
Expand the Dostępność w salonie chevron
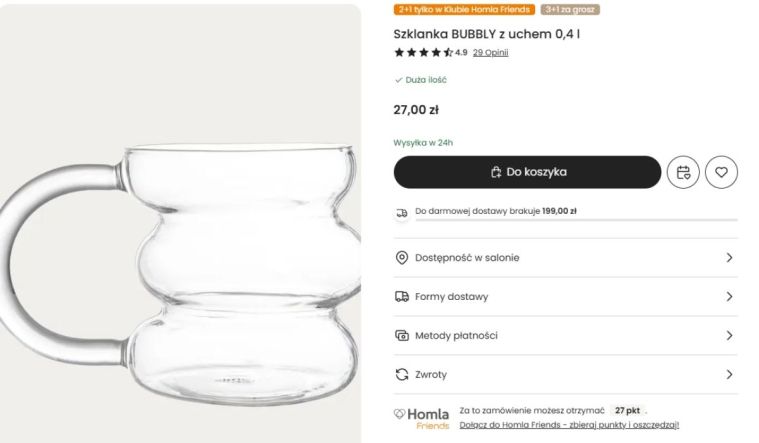pyautogui.click(x=729, y=258)
